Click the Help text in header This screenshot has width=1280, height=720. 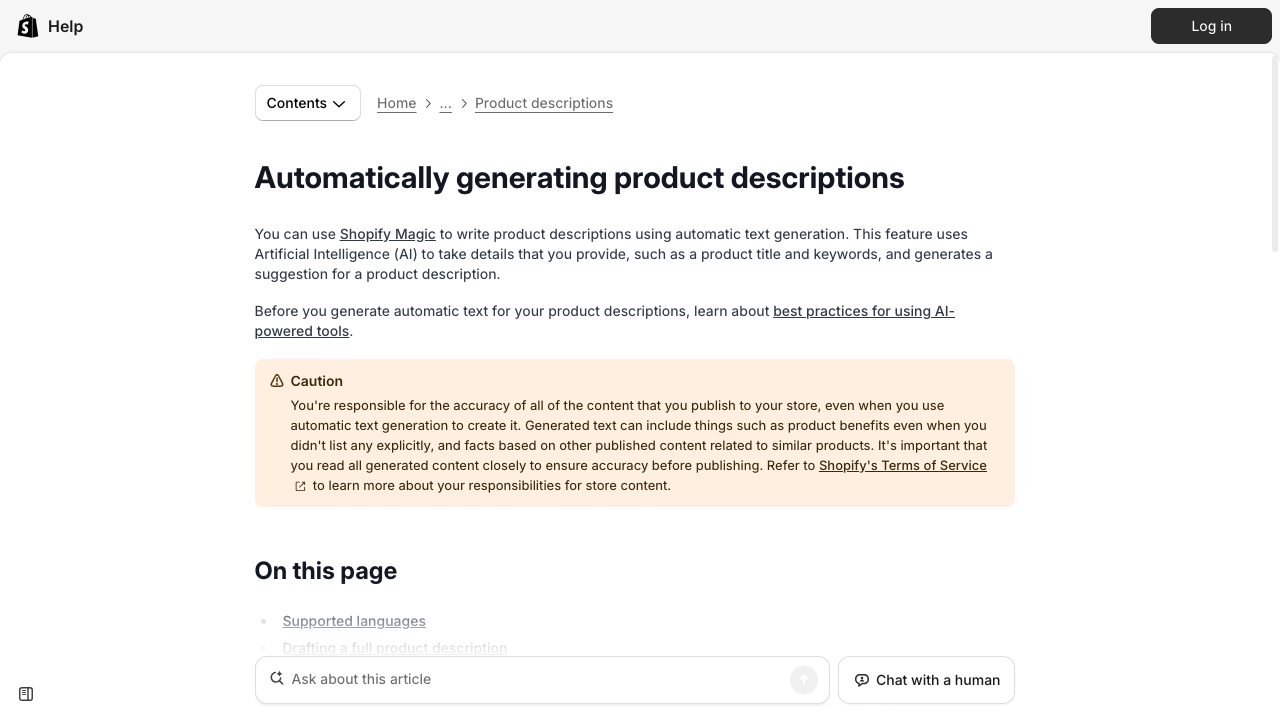(x=65, y=26)
